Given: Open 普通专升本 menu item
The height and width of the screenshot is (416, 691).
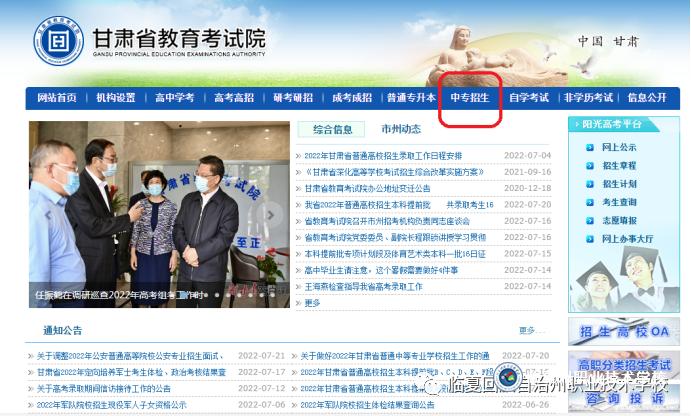Looking at the screenshot, I should tap(411, 97).
